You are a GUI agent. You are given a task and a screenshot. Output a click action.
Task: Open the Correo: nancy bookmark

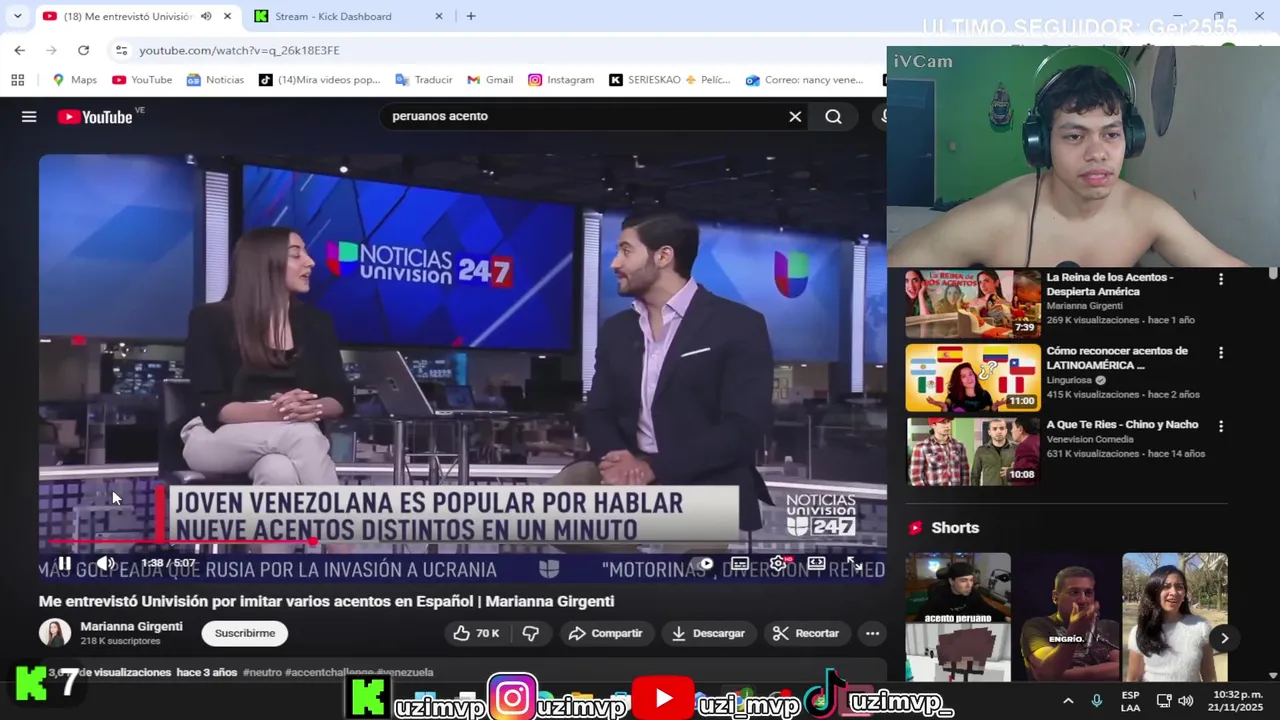coord(804,80)
